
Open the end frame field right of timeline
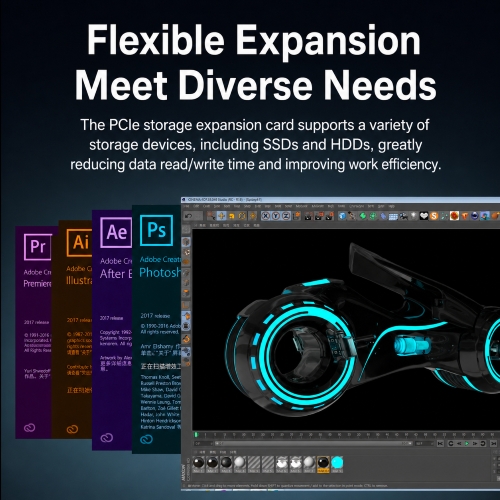424,443
